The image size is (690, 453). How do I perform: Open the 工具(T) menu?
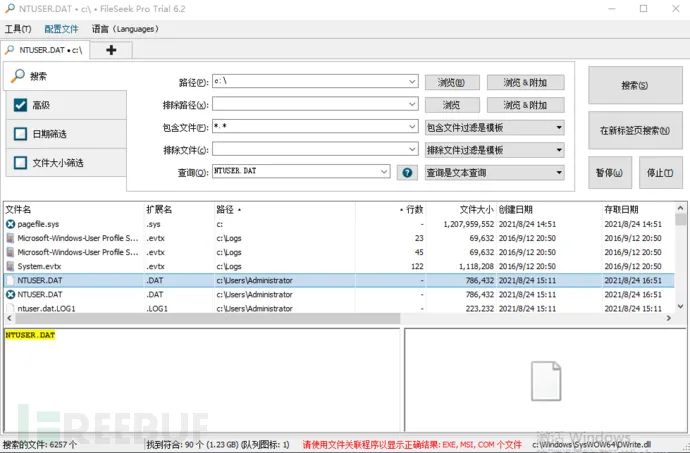point(18,29)
